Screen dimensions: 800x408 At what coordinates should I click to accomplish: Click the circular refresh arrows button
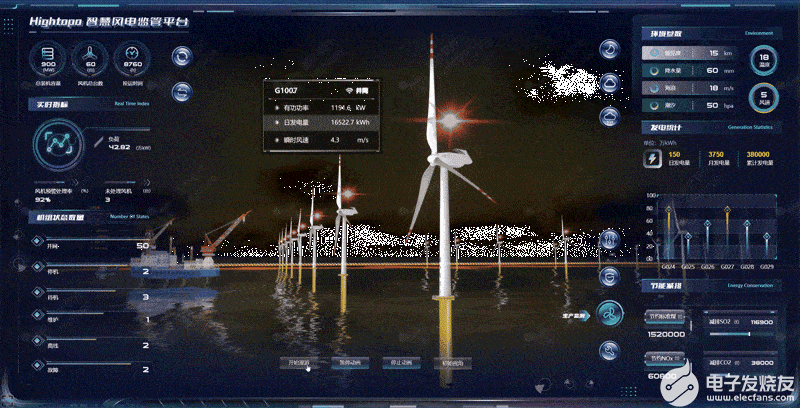click(x=182, y=57)
